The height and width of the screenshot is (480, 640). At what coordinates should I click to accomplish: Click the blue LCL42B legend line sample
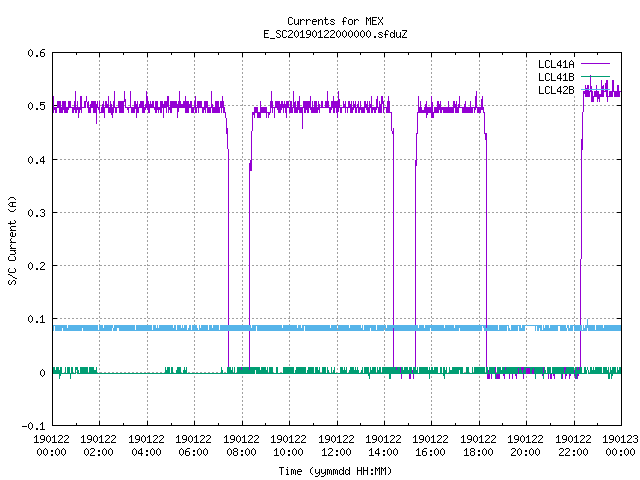coord(595,89)
